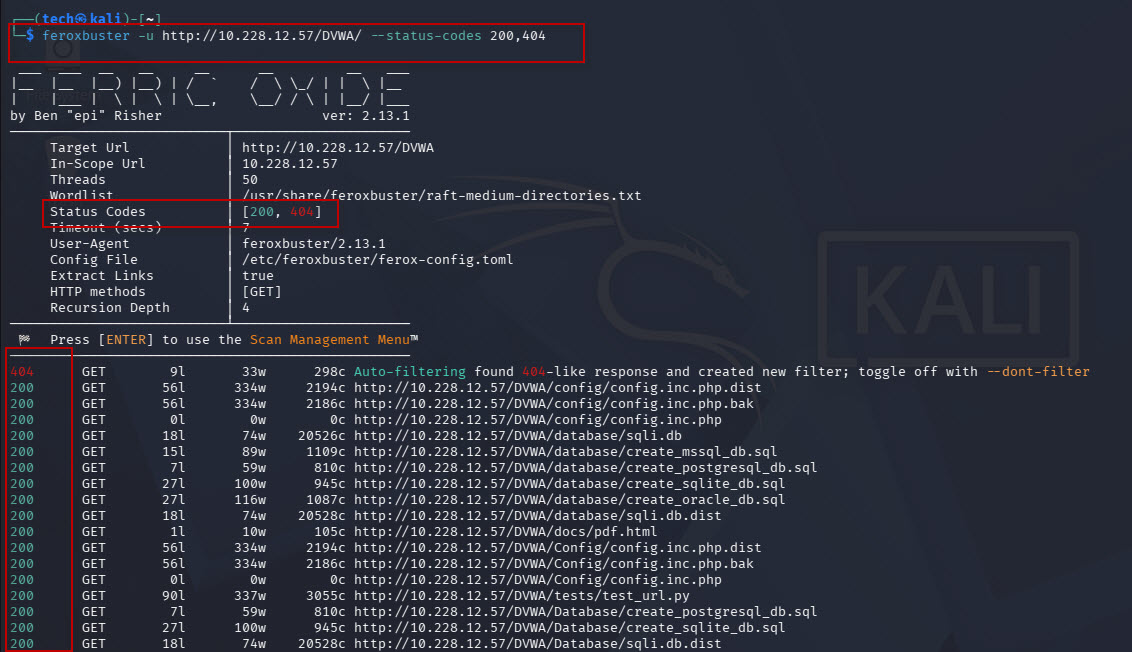Click the 20526c size value
Viewport: 1132px width, 652px height.
coord(322,435)
